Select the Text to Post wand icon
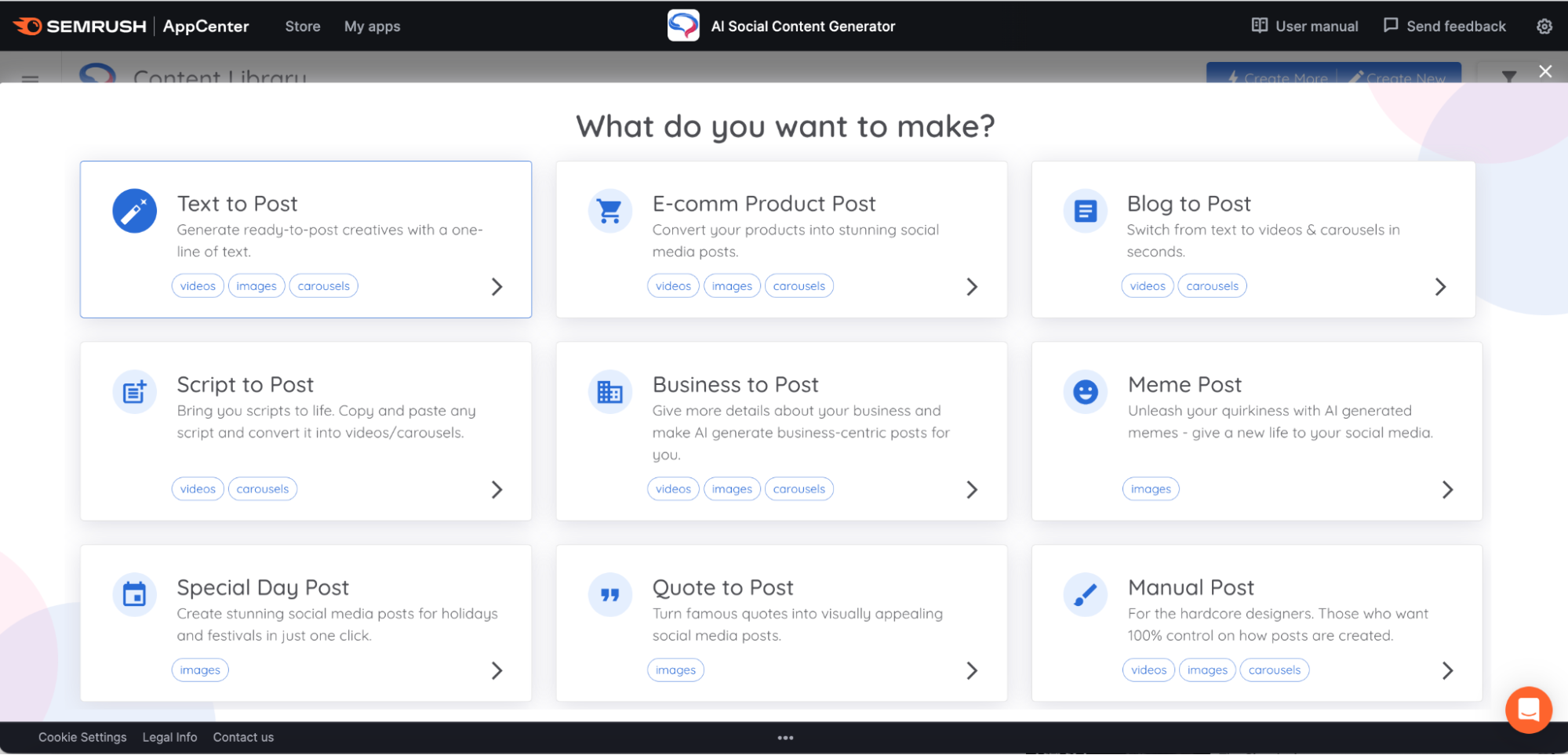 pyautogui.click(x=134, y=211)
